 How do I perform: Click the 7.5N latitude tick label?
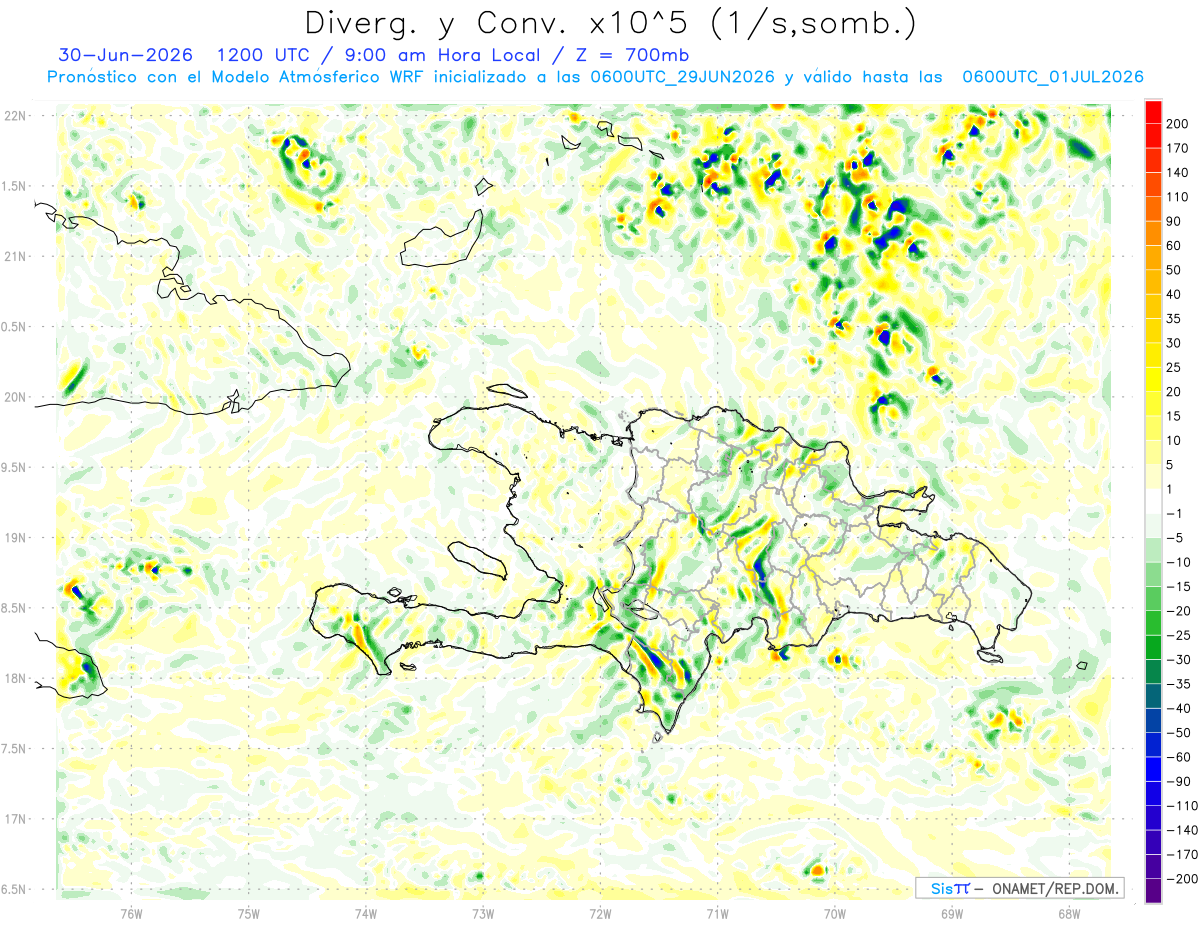[15, 748]
